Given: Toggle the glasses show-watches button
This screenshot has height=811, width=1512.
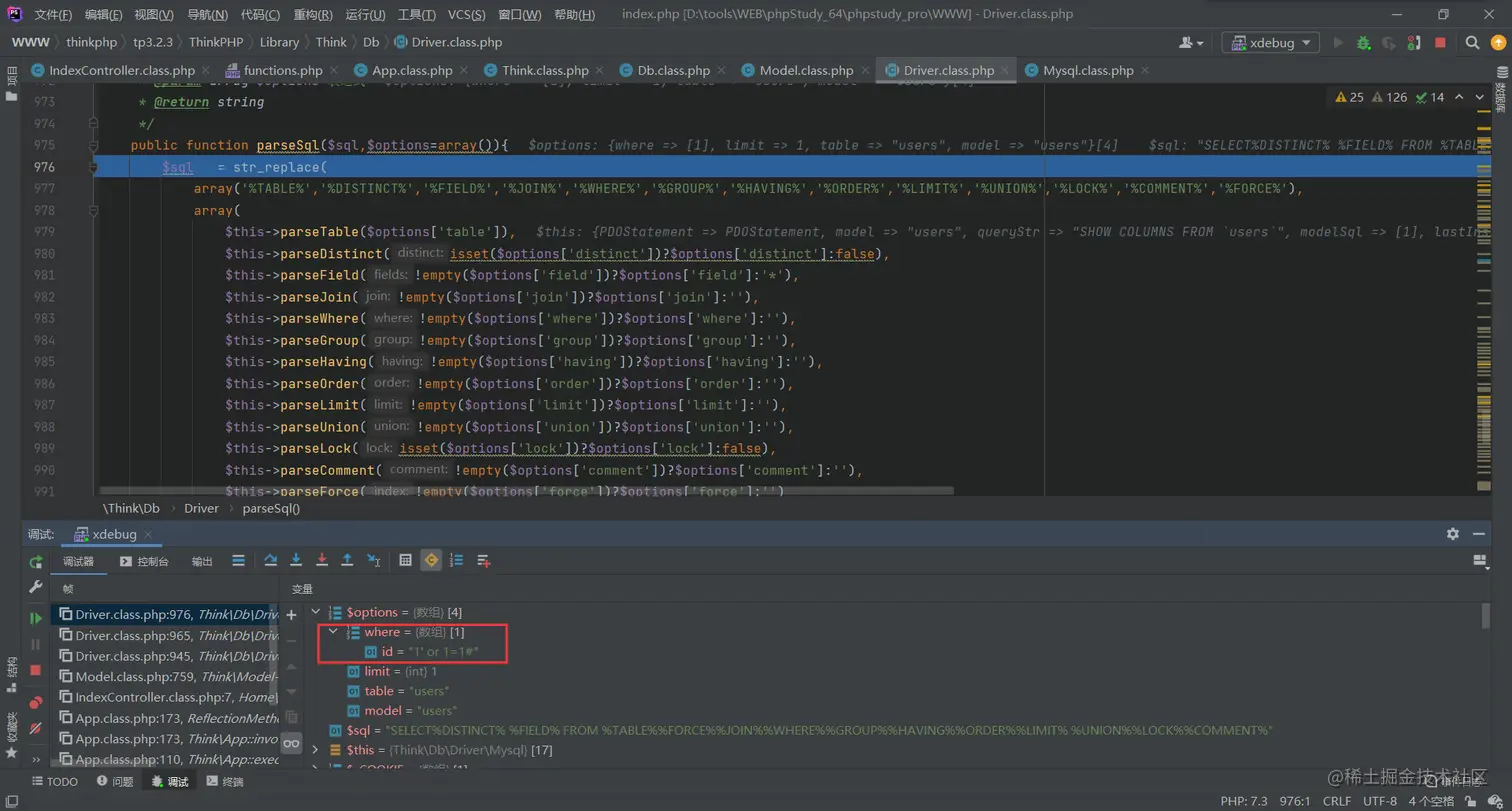Looking at the screenshot, I should (x=291, y=743).
